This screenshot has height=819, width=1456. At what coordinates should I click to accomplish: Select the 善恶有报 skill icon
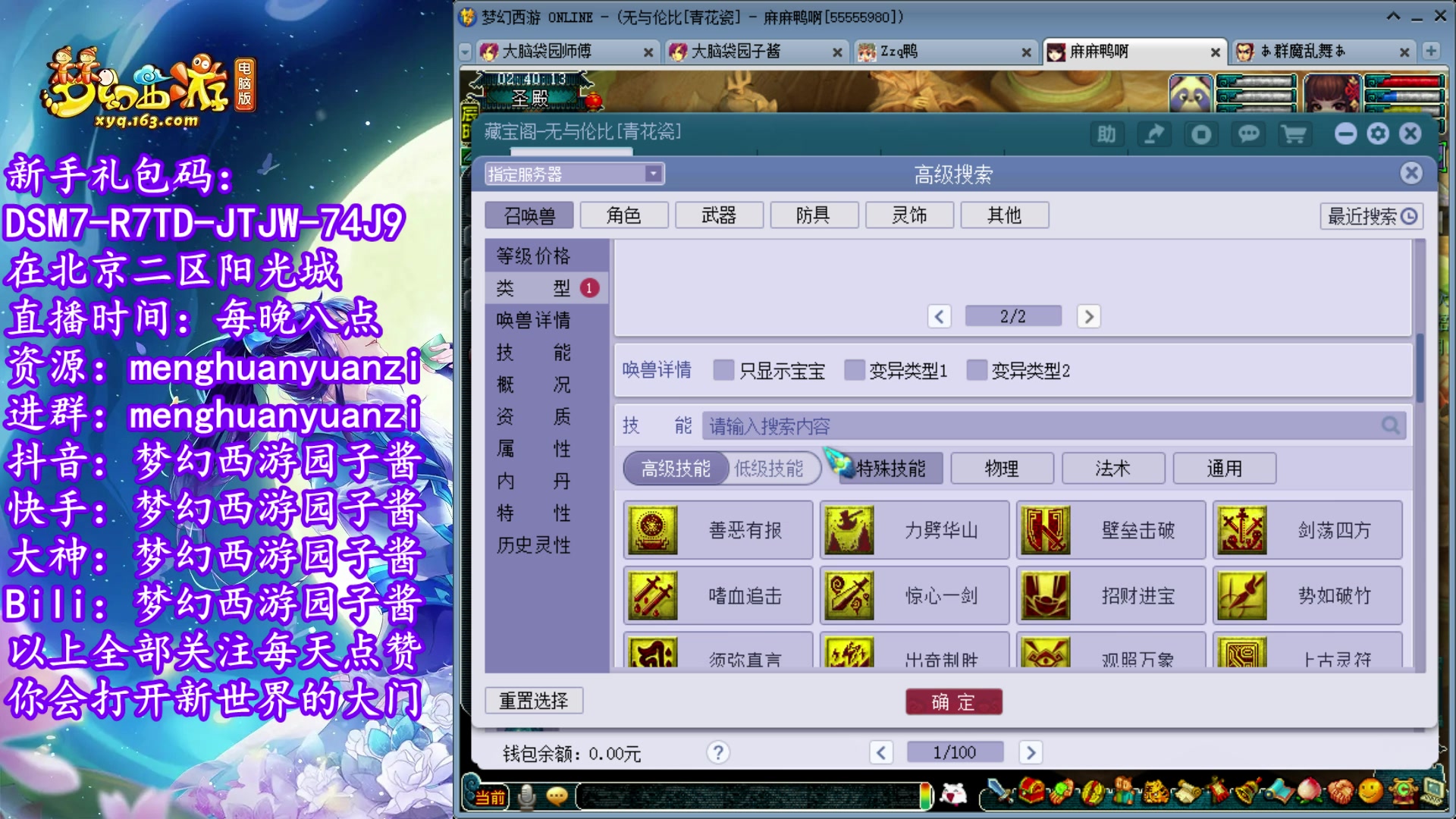click(653, 530)
